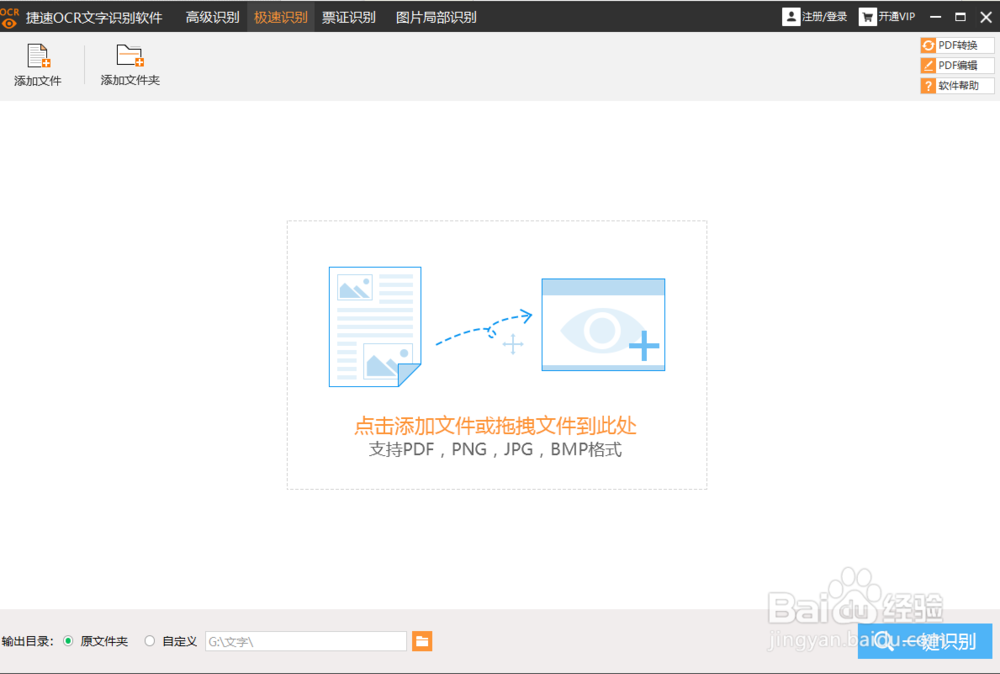Open the 添加文件夹 add folder tool
The image size is (1000, 674).
point(129,62)
